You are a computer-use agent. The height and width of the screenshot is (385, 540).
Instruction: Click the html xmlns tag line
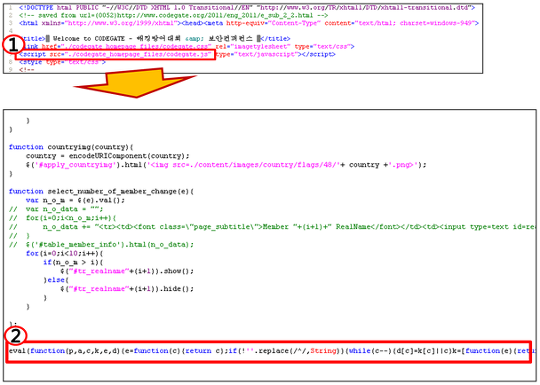coord(249,23)
